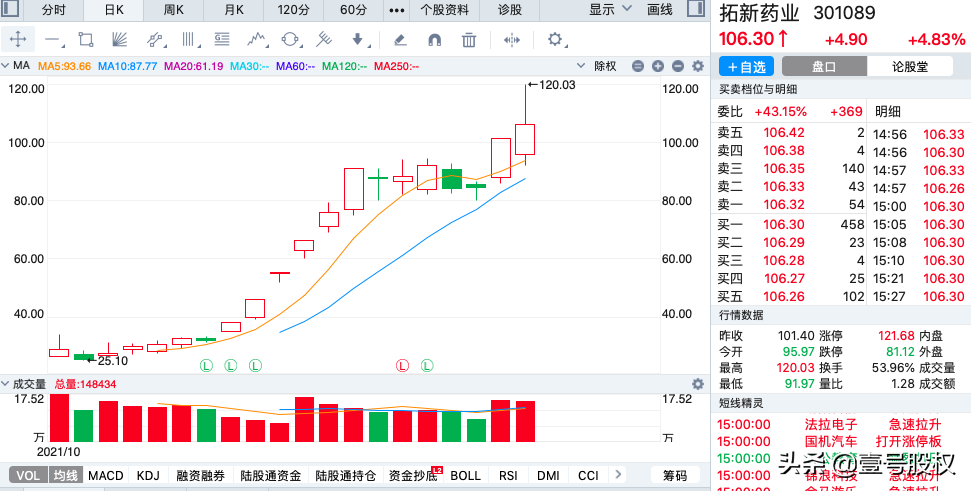Screen dimensions: 971x491
Task: Click the plus icon in MA bar
Action: (x=658, y=66)
